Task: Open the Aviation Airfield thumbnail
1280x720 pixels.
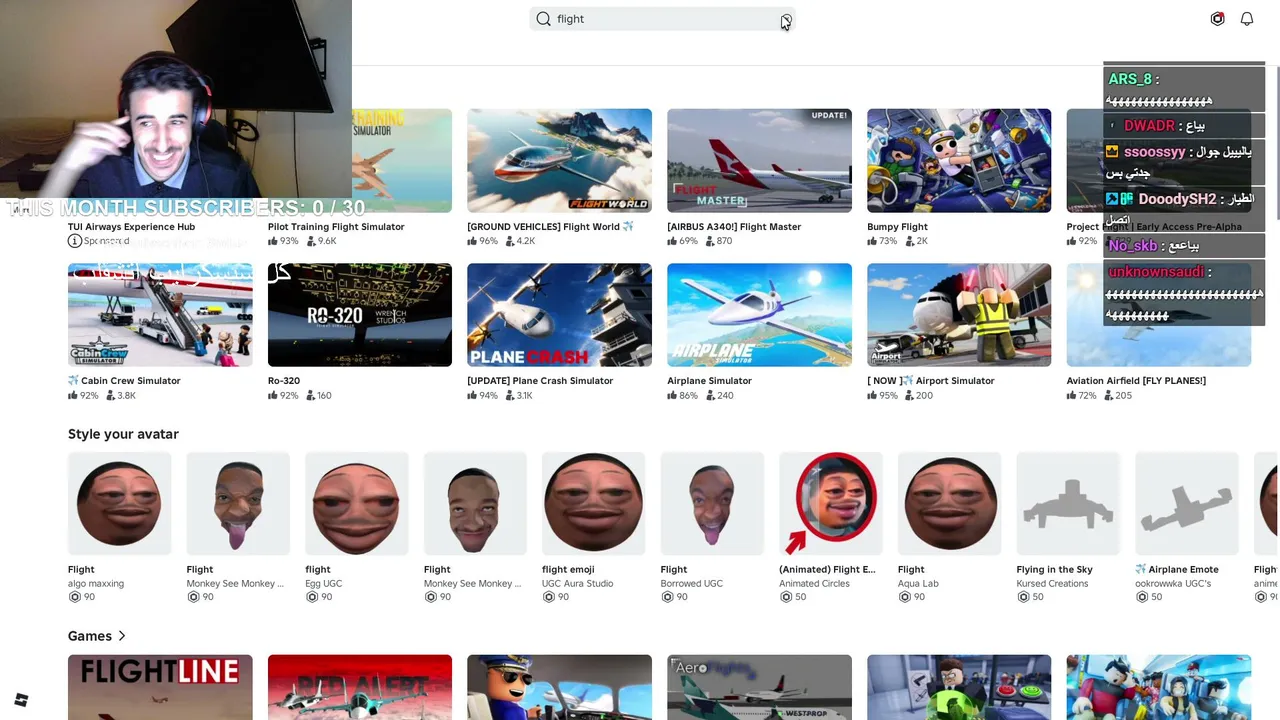Action: coord(1159,315)
